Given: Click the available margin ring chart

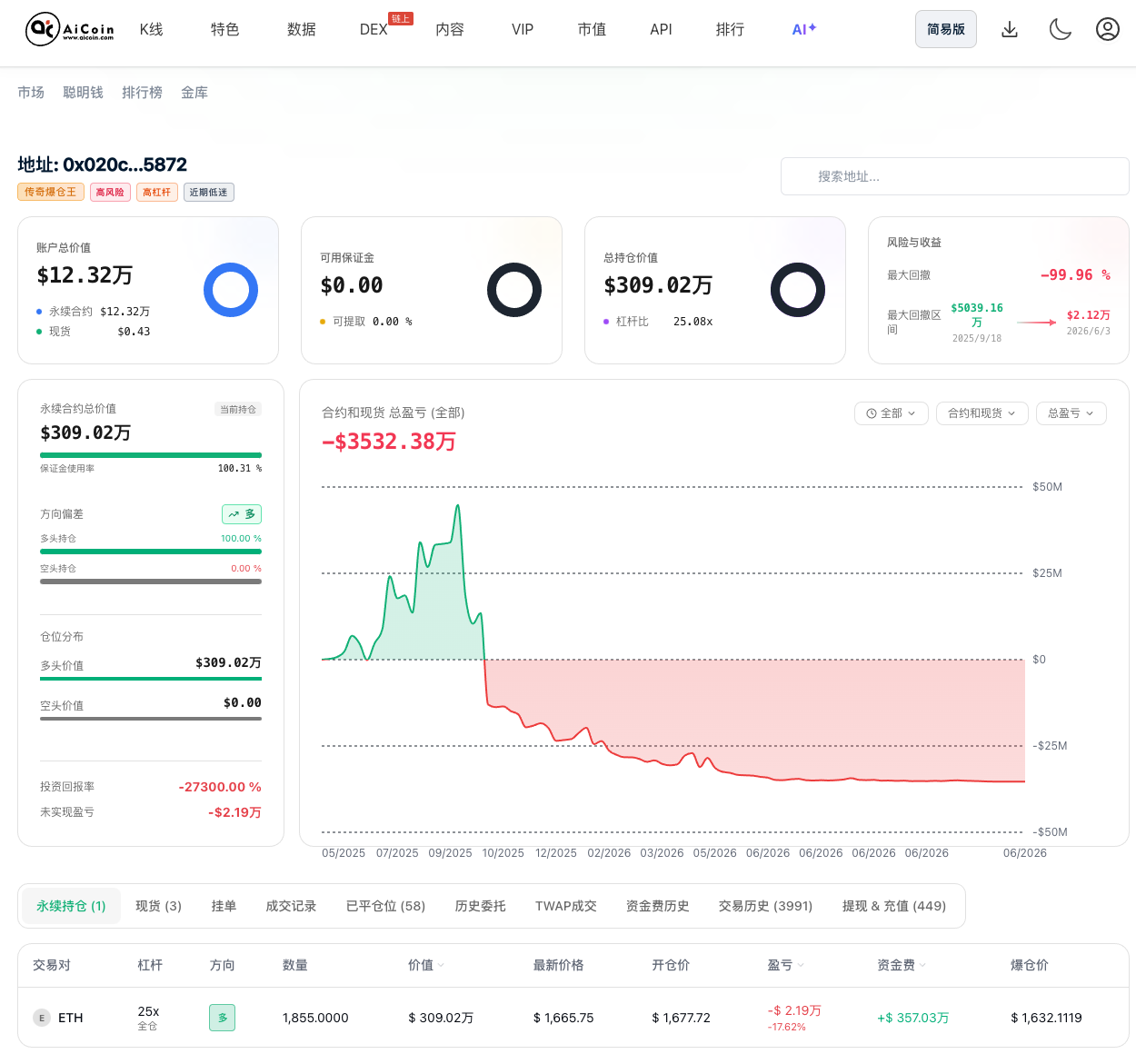Looking at the screenshot, I should click(x=514, y=290).
